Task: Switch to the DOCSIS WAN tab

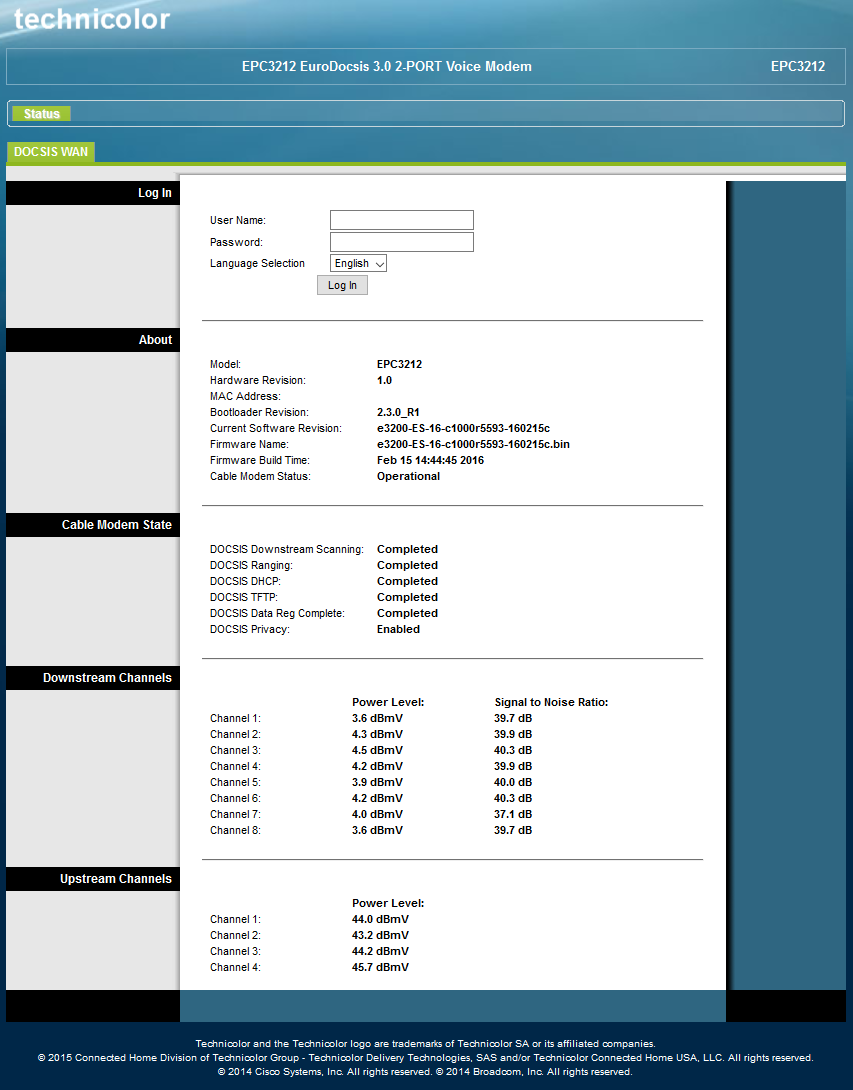Action: (x=51, y=152)
